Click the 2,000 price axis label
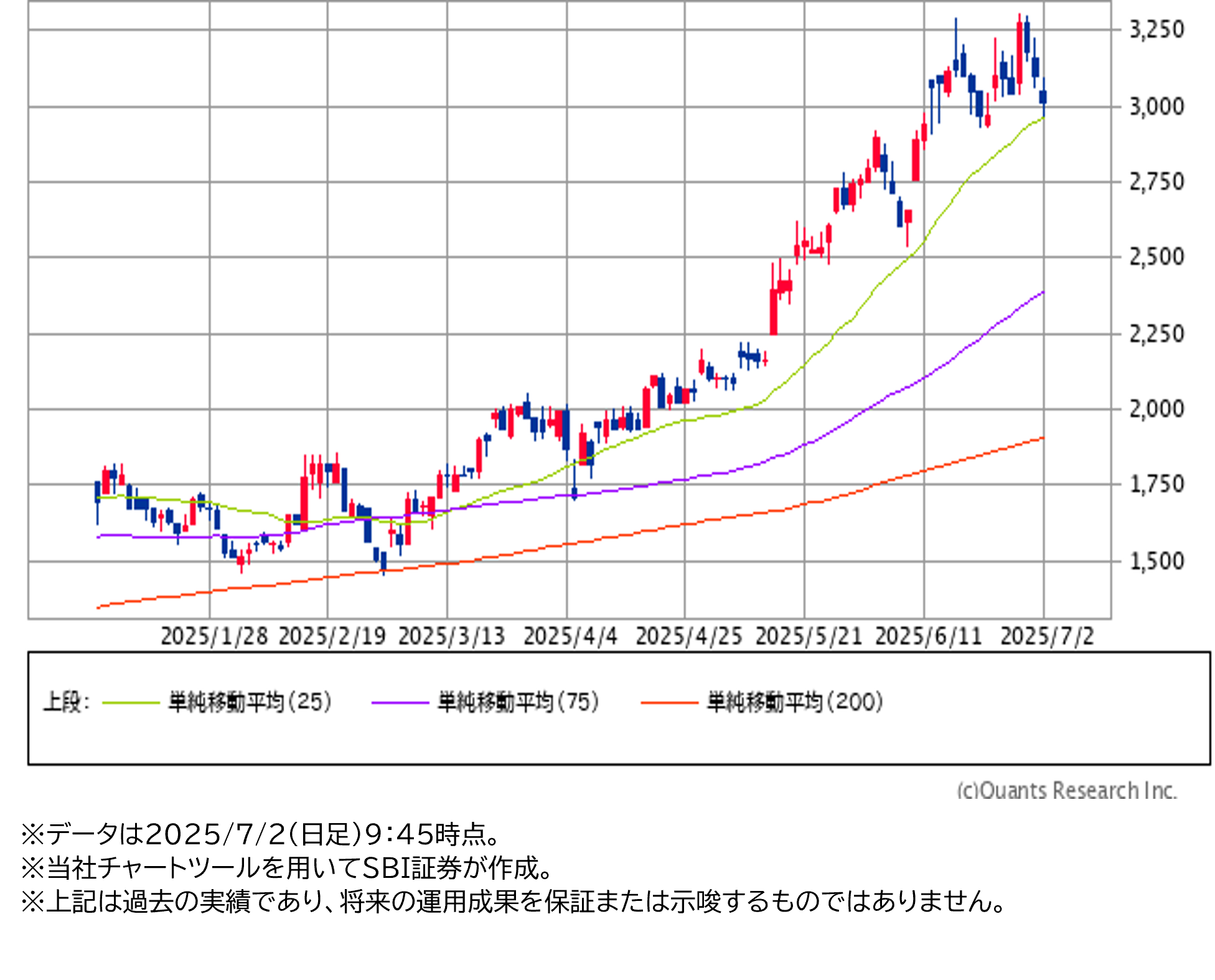Image resolution: width=1215 pixels, height=980 pixels. point(1156,409)
